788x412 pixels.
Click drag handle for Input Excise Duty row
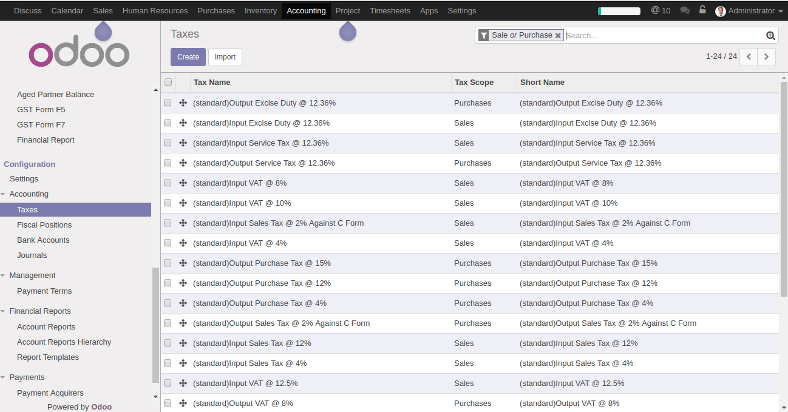[x=183, y=123]
